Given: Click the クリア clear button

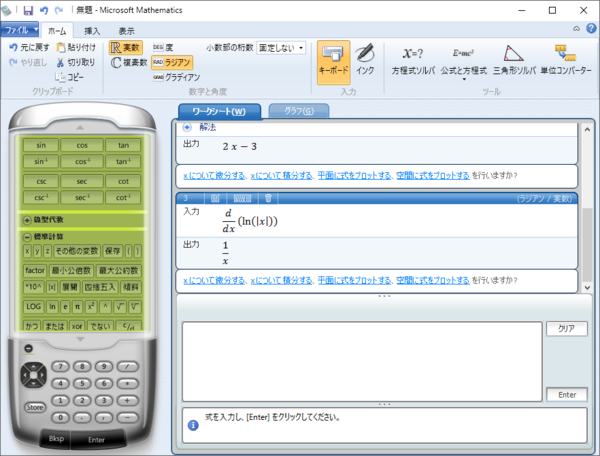Looking at the screenshot, I should pos(567,329).
